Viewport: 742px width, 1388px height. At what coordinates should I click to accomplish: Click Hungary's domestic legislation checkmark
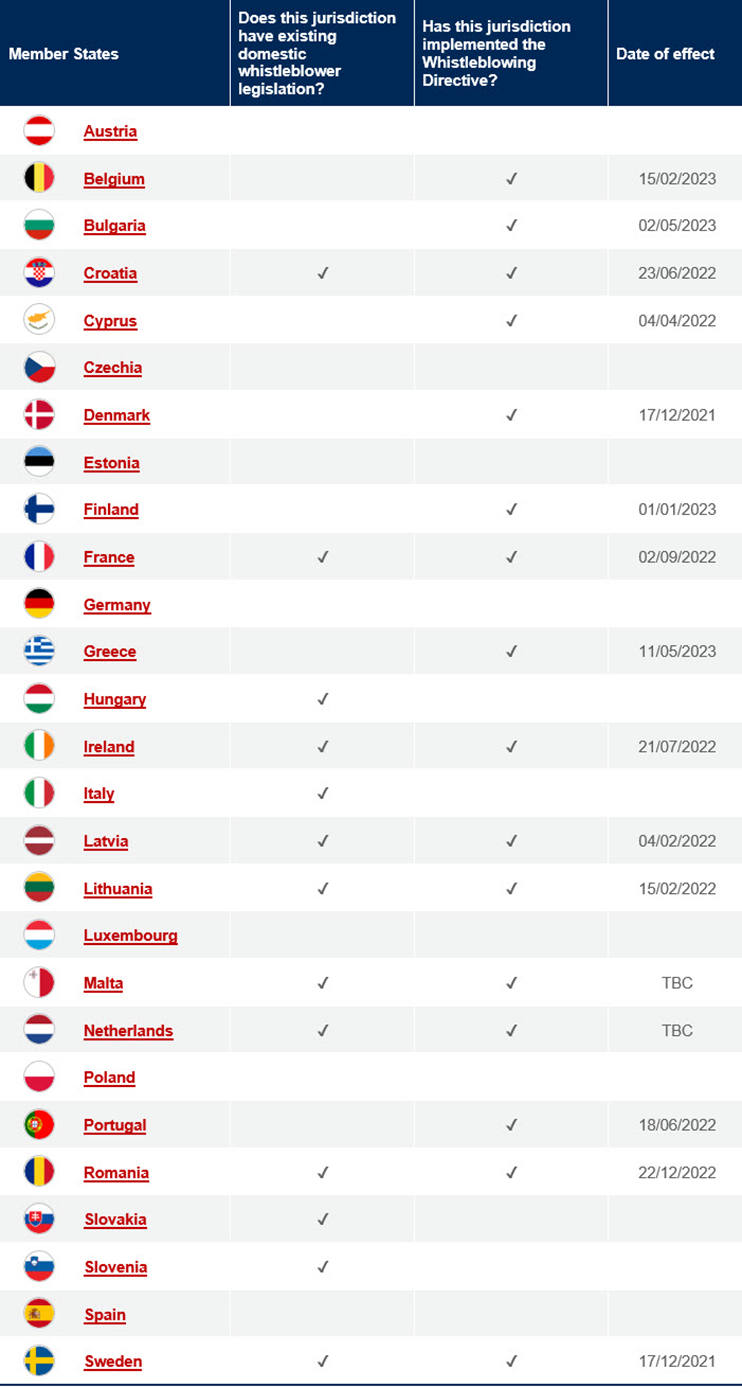click(x=322, y=699)
